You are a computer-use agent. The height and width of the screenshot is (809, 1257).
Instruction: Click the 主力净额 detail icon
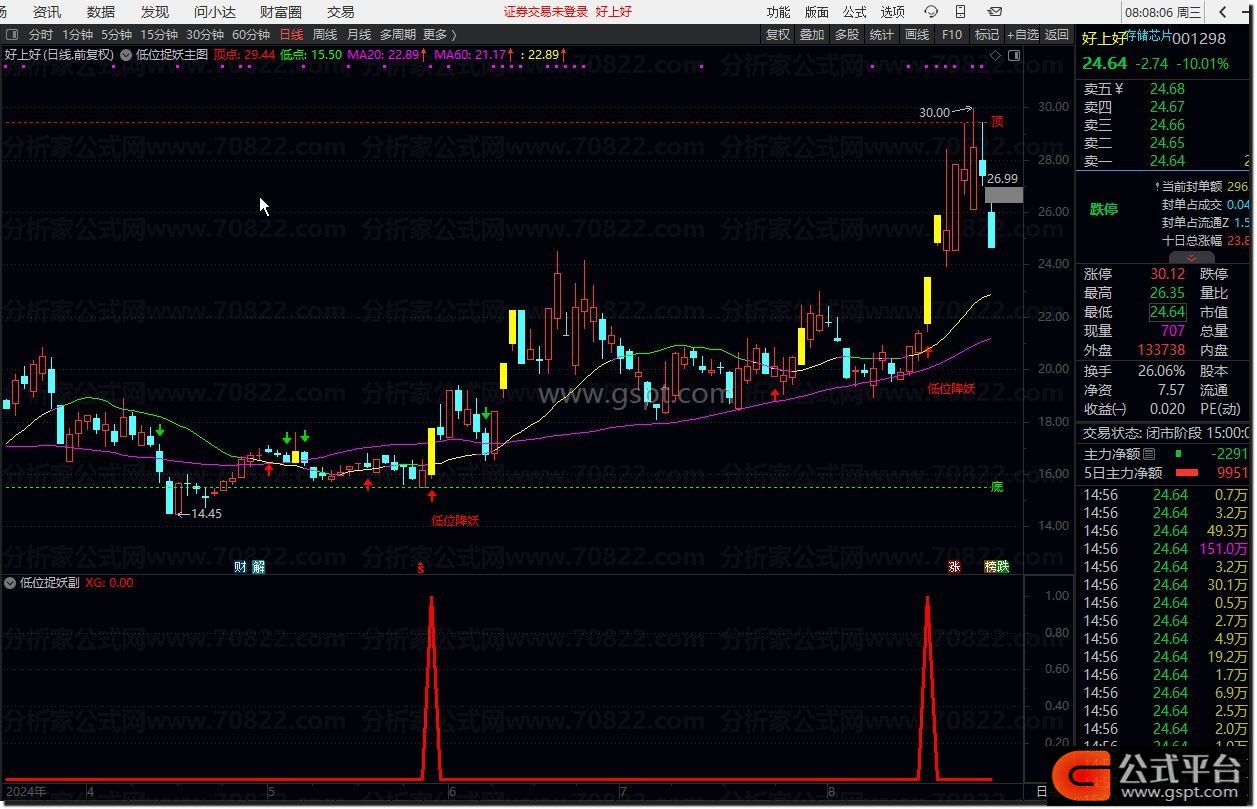coord(1149,454)
